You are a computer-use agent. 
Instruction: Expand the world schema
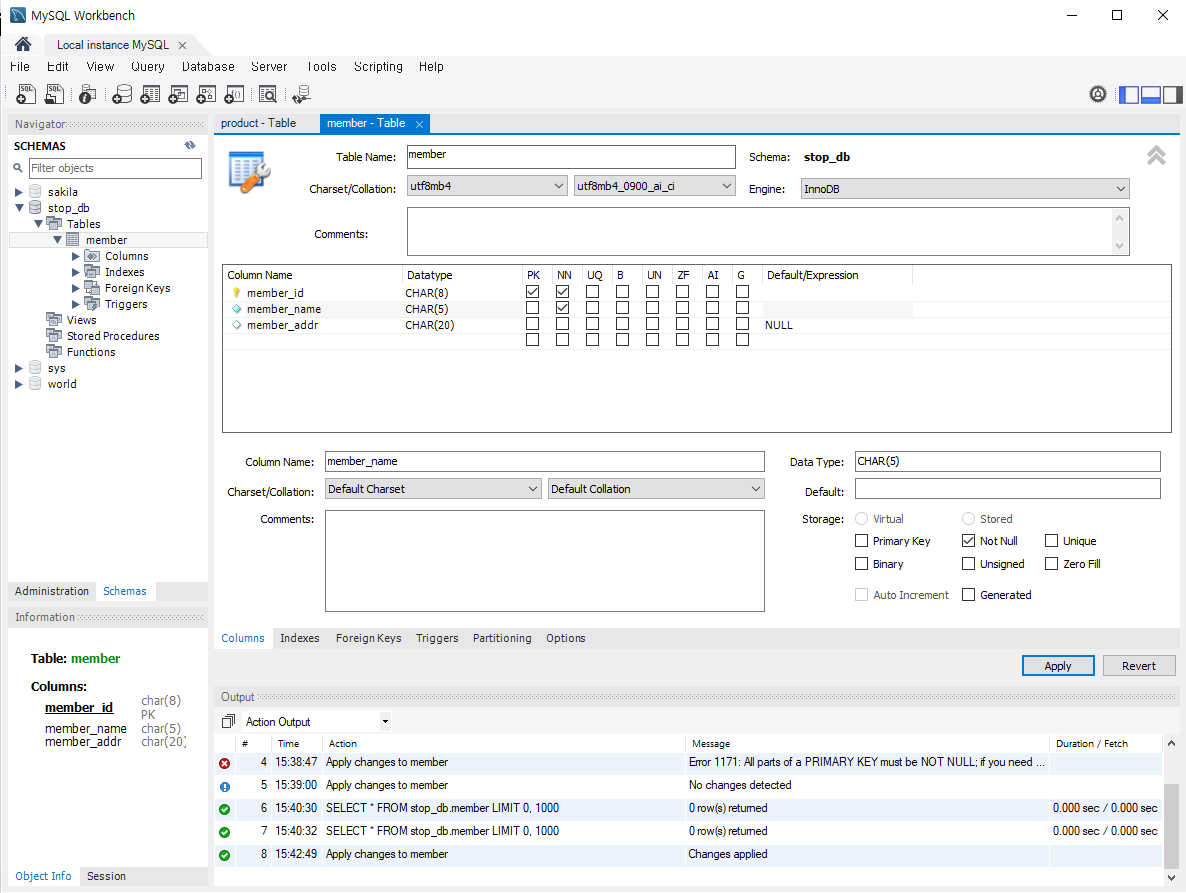pyautogui.click(x=19, y=384)
